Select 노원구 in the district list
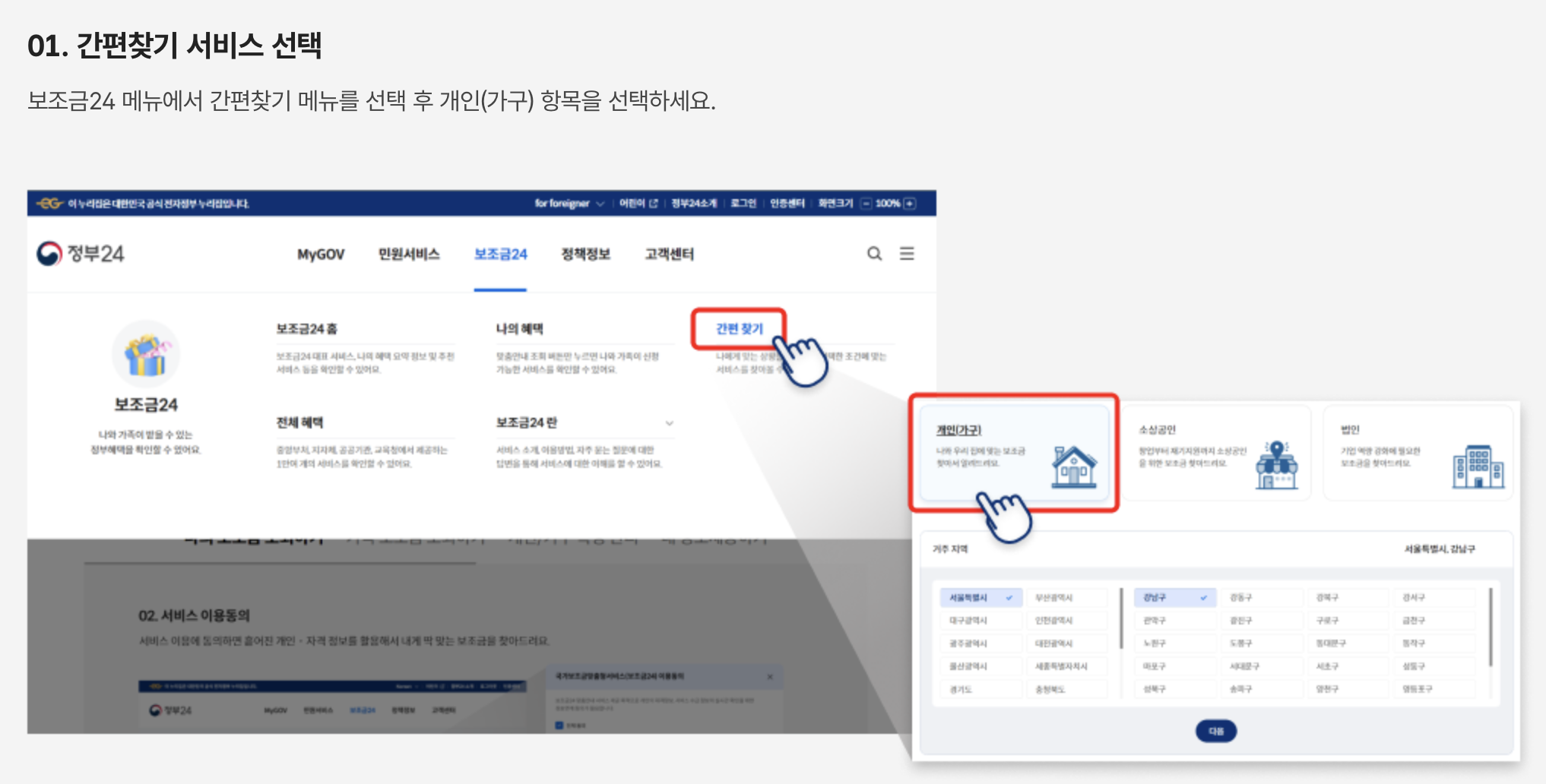Viewport: 1546px width, 784px height. pyautogui.click(x=1175, y=643)
